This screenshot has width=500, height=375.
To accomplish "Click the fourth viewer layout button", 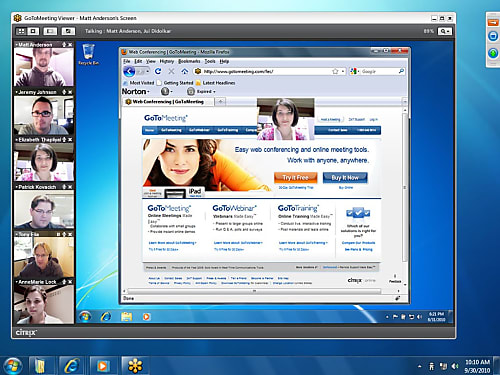I will (68, 31).
